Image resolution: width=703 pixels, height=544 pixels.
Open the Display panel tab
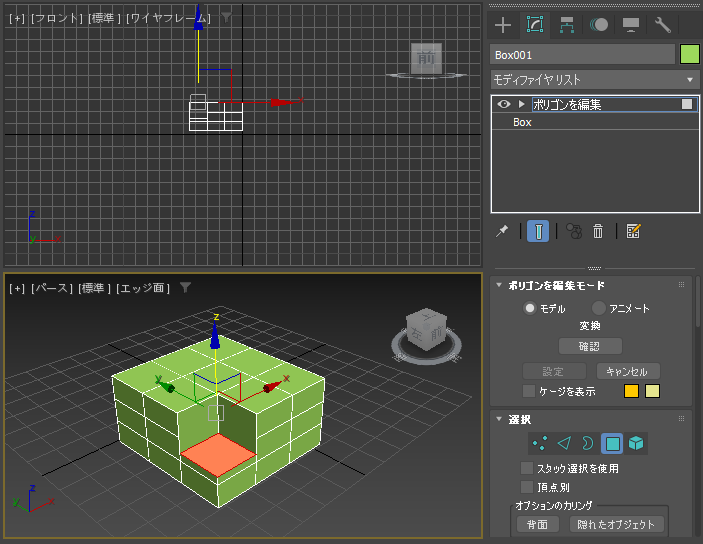631,25
